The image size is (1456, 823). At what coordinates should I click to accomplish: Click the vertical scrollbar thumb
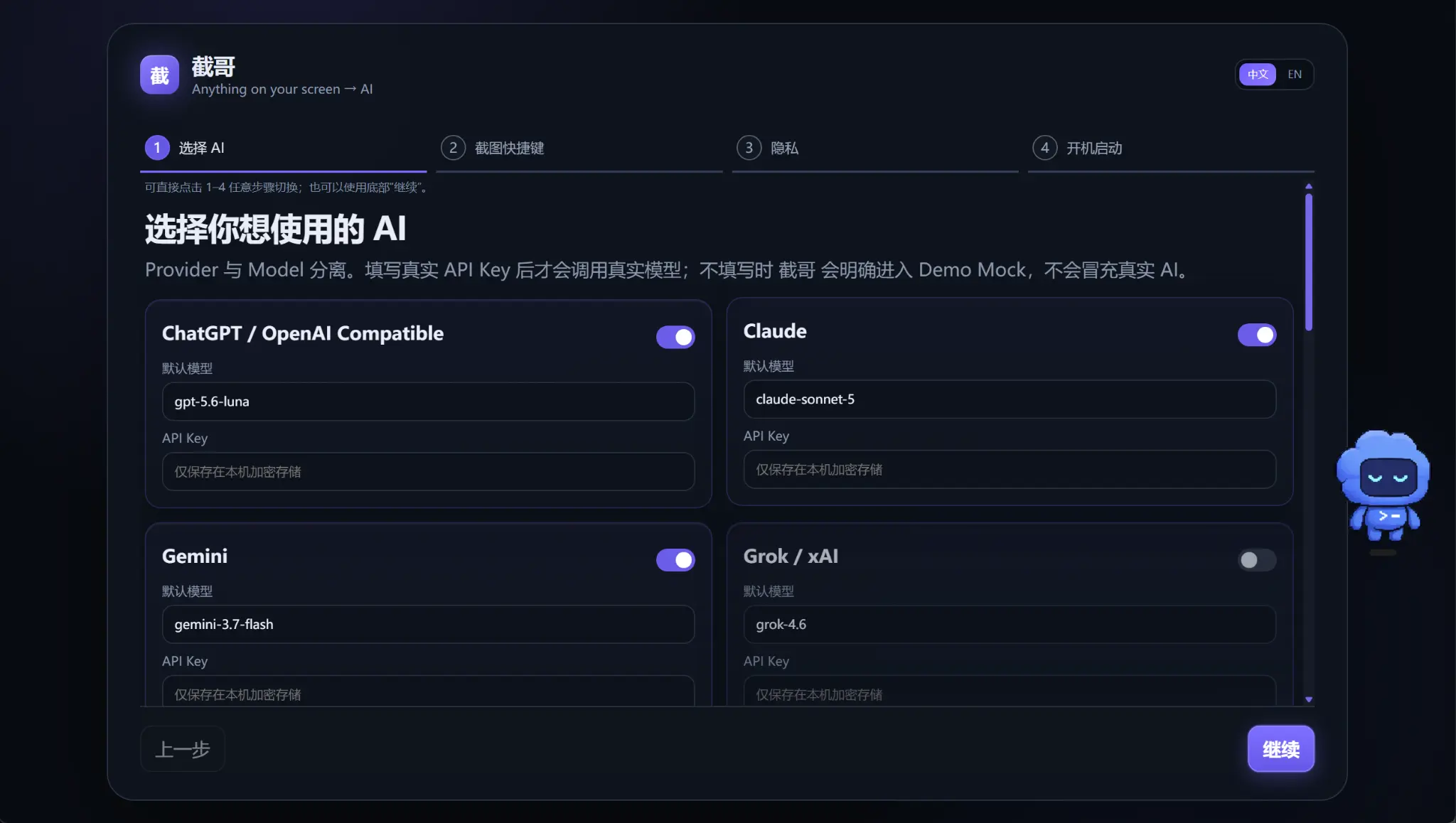click(1309, 262)
